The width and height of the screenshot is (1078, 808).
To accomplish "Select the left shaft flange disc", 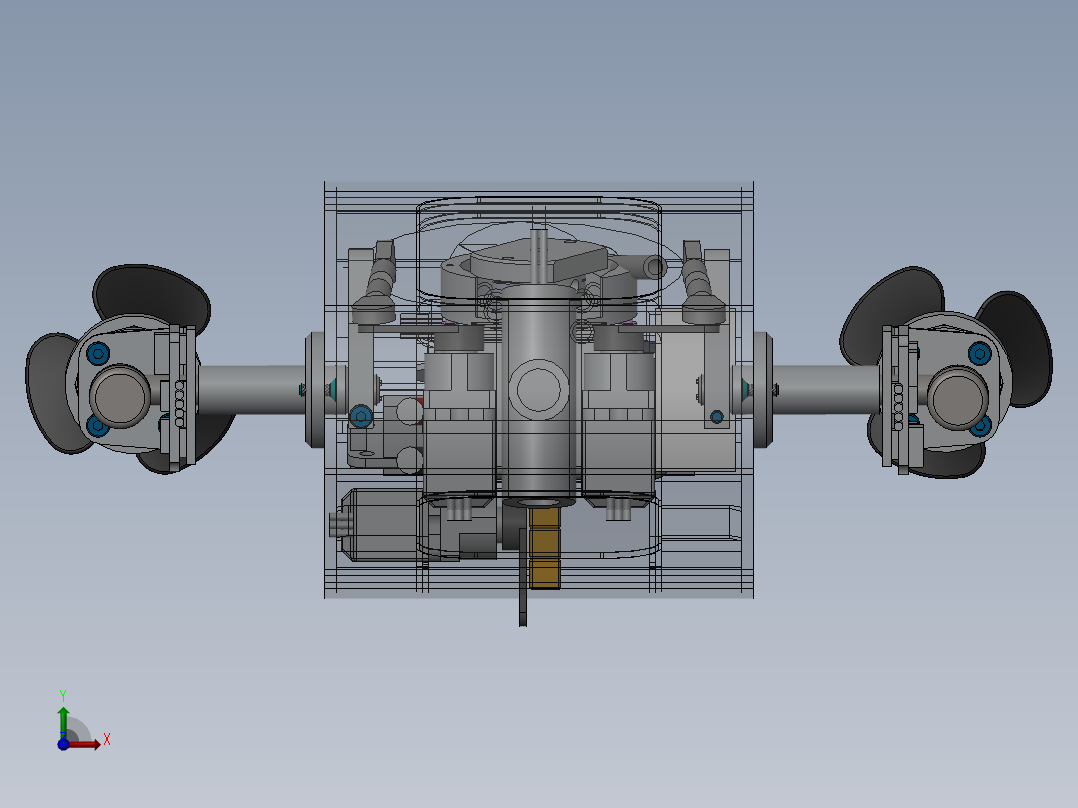I will (x=315, y=390).
